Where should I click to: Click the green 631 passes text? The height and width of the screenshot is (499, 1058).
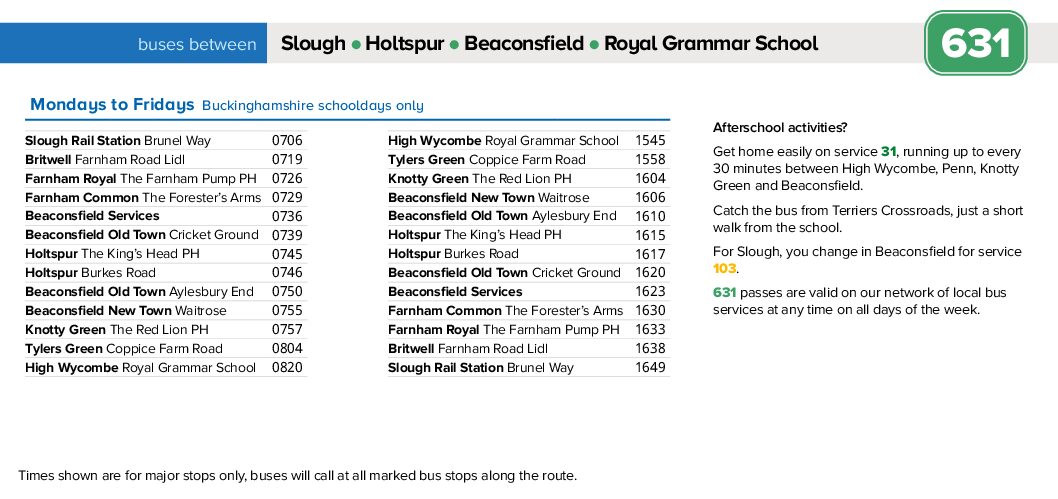tap(724, 293)
